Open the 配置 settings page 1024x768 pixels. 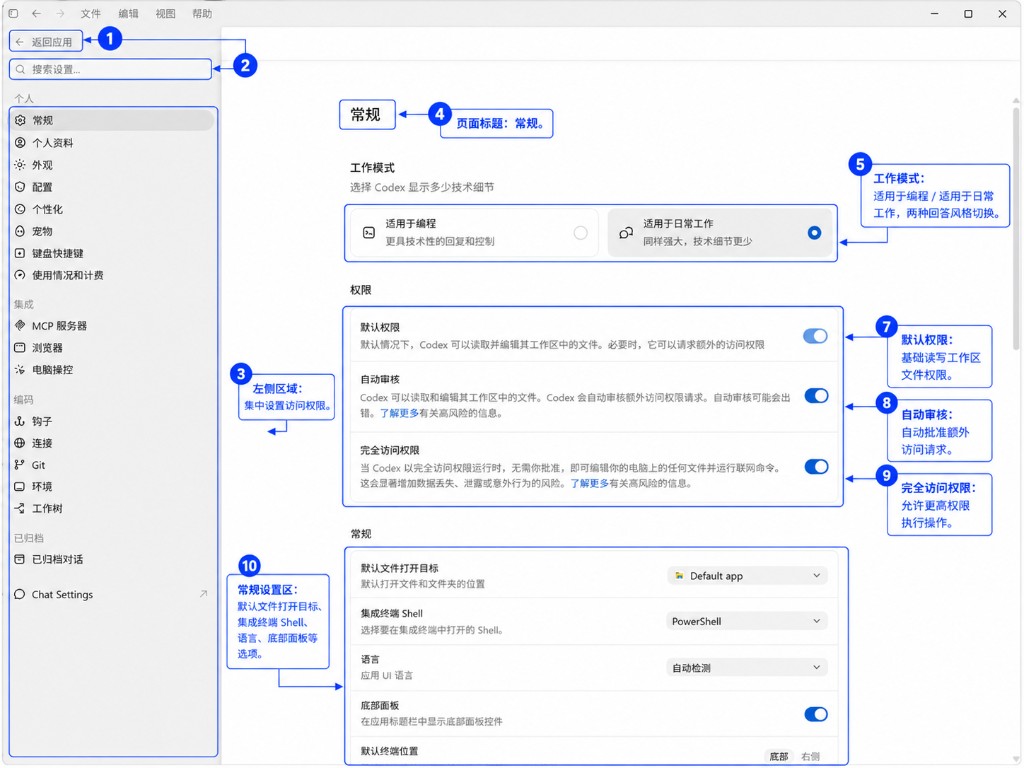(x=112, y=187)
